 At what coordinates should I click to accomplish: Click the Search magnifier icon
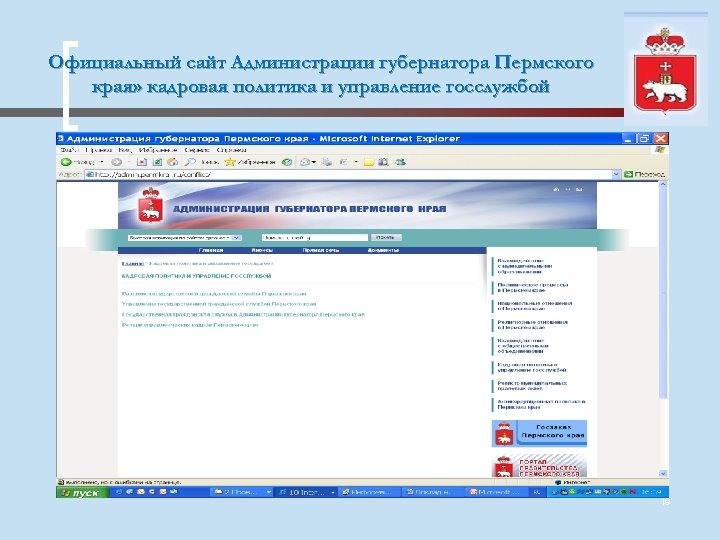point(190,162)
